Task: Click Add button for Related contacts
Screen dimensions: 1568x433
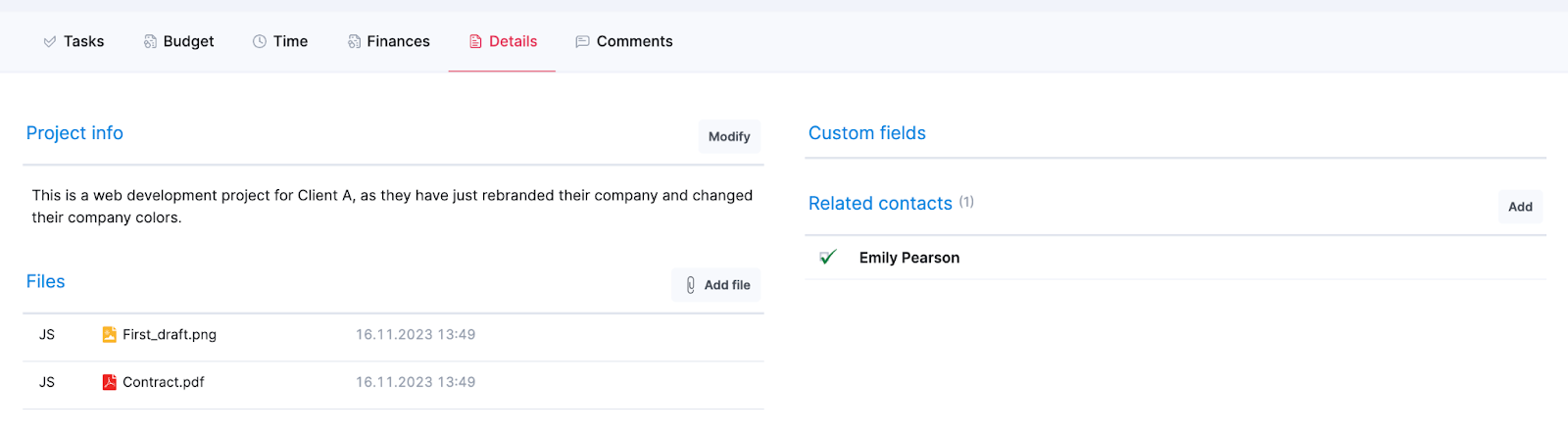Action: coord(1520,207)
